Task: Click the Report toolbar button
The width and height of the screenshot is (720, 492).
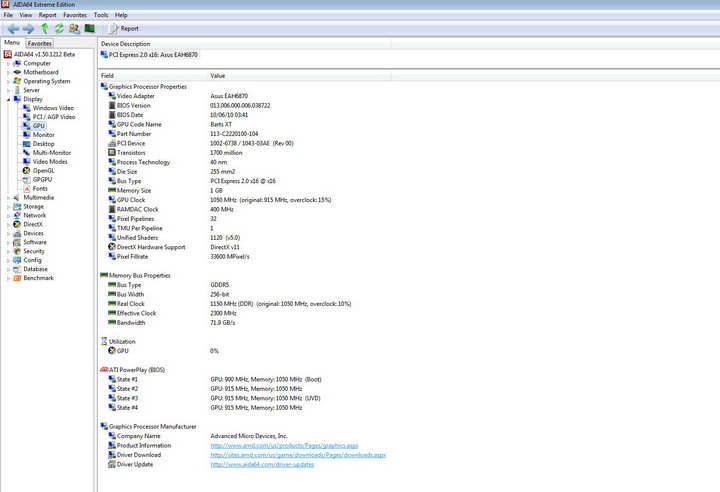Action: tap(124, 28)
